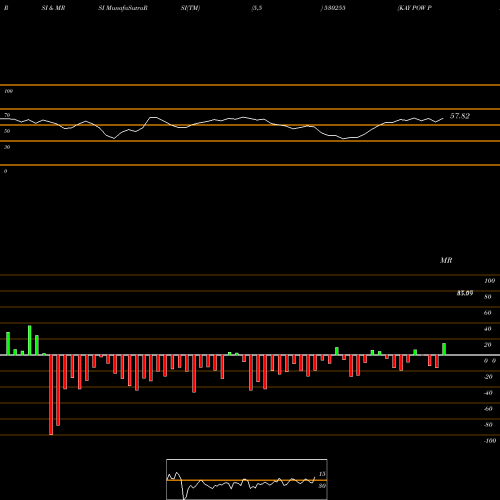Click the 'SI MunafaSutraR' header text
Image resolution: width=500 pixels, height=500 pixels.
click(123, 8)
